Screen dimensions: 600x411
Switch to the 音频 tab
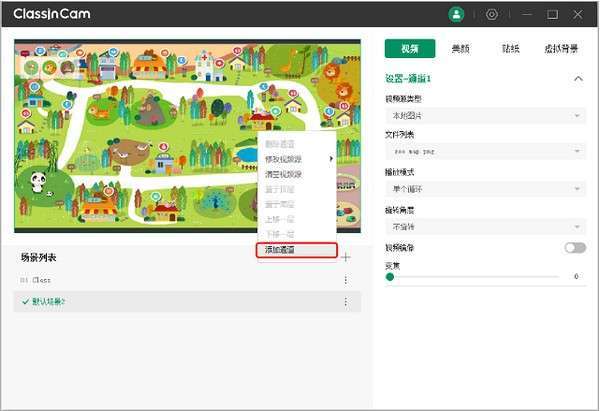pyautogui.click(x=460, y=49)
